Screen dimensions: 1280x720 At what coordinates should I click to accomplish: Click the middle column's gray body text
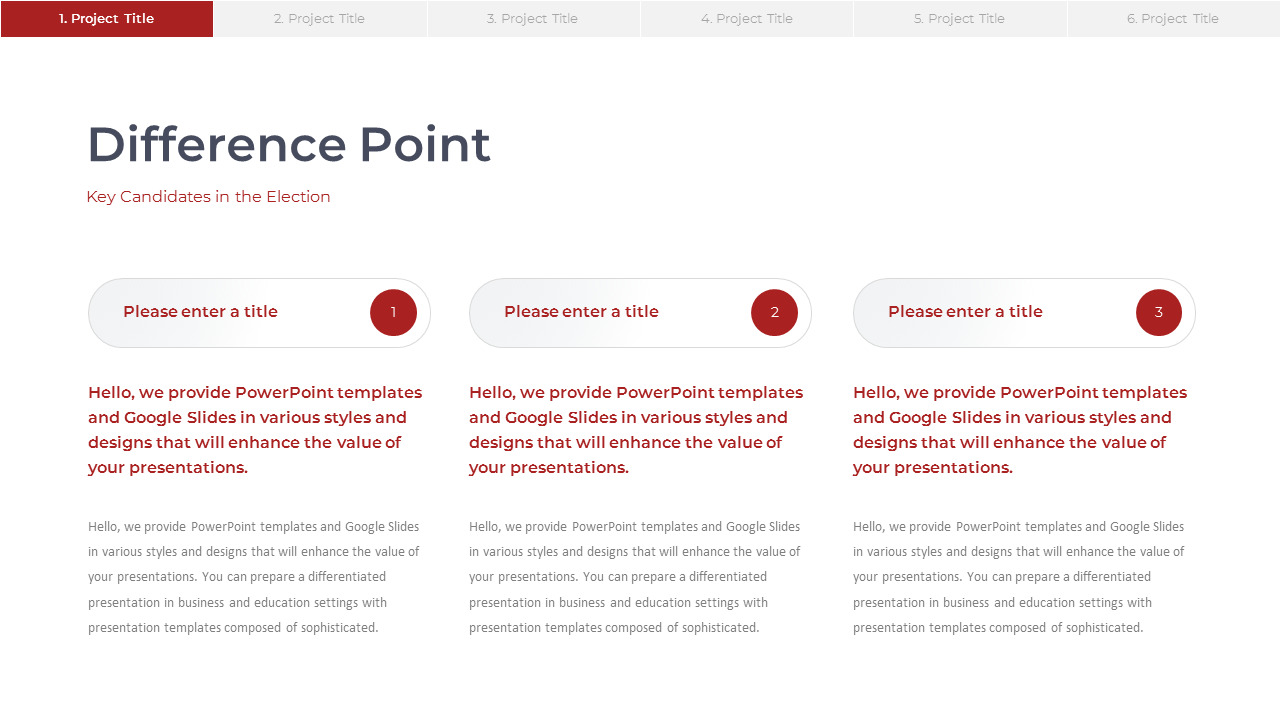pyautogui.click(x=635, y=577)
